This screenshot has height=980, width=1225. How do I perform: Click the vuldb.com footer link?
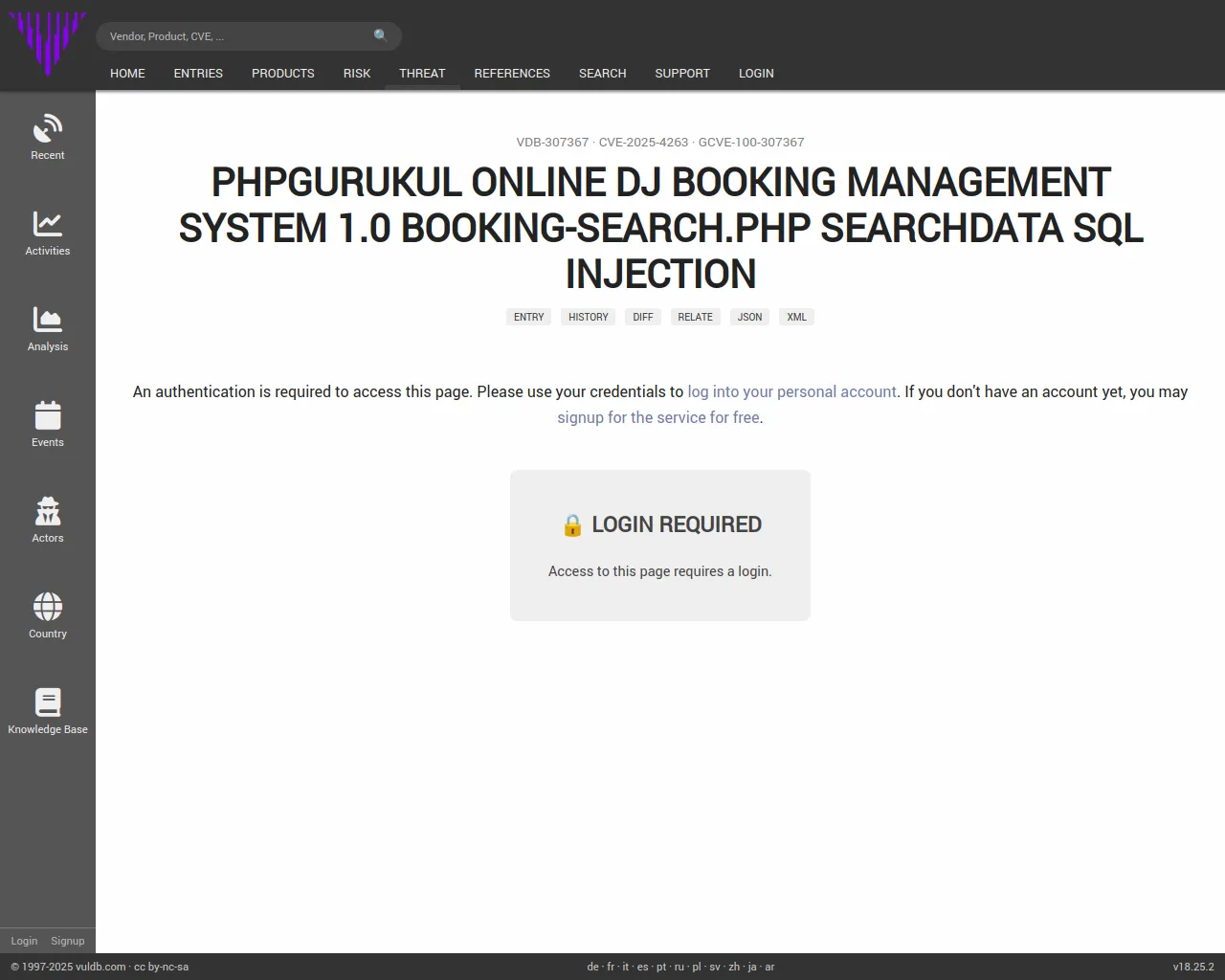100,967
